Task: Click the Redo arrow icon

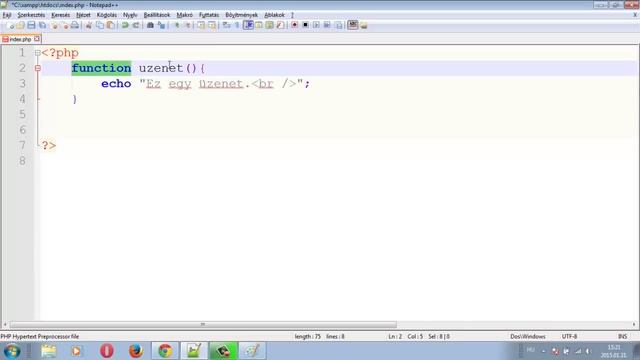Action: click(x=136, y=25)
